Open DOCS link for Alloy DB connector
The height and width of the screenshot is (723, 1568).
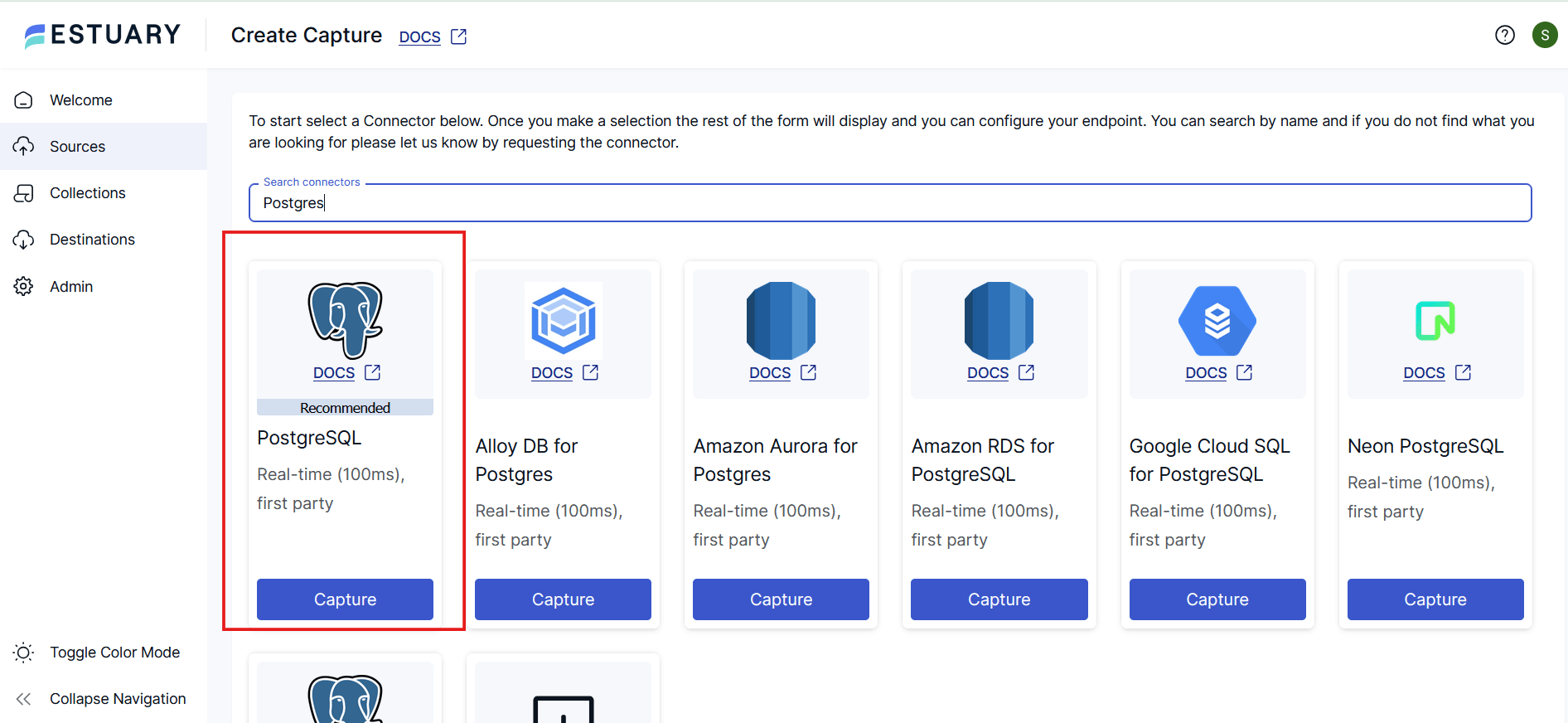point(552,373)
